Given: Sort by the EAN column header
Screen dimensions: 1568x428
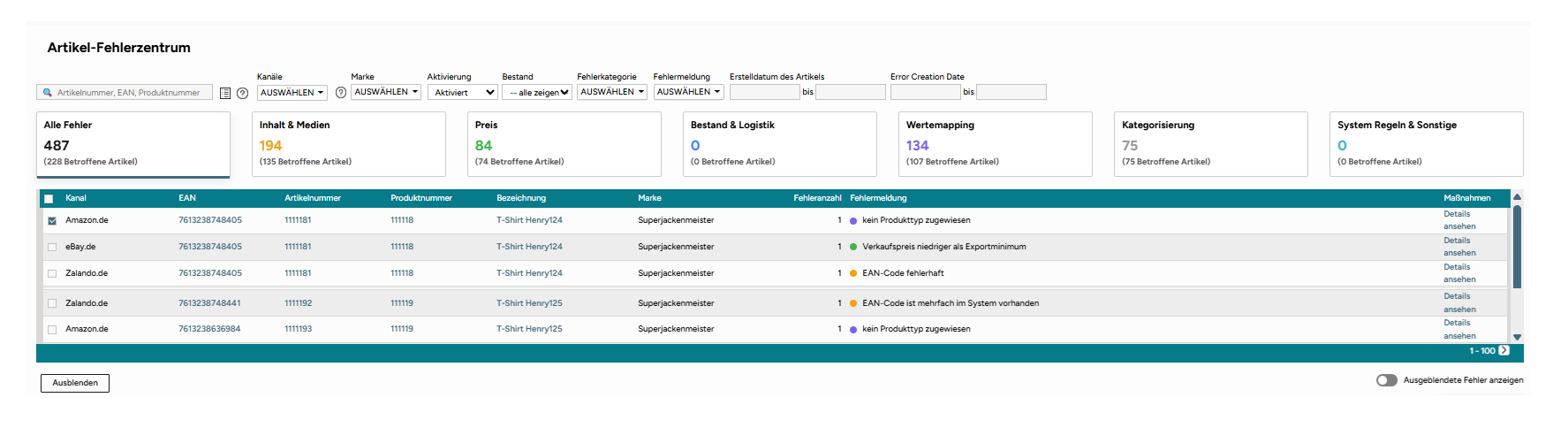Looking at the screenshot, I should [187, 198].
